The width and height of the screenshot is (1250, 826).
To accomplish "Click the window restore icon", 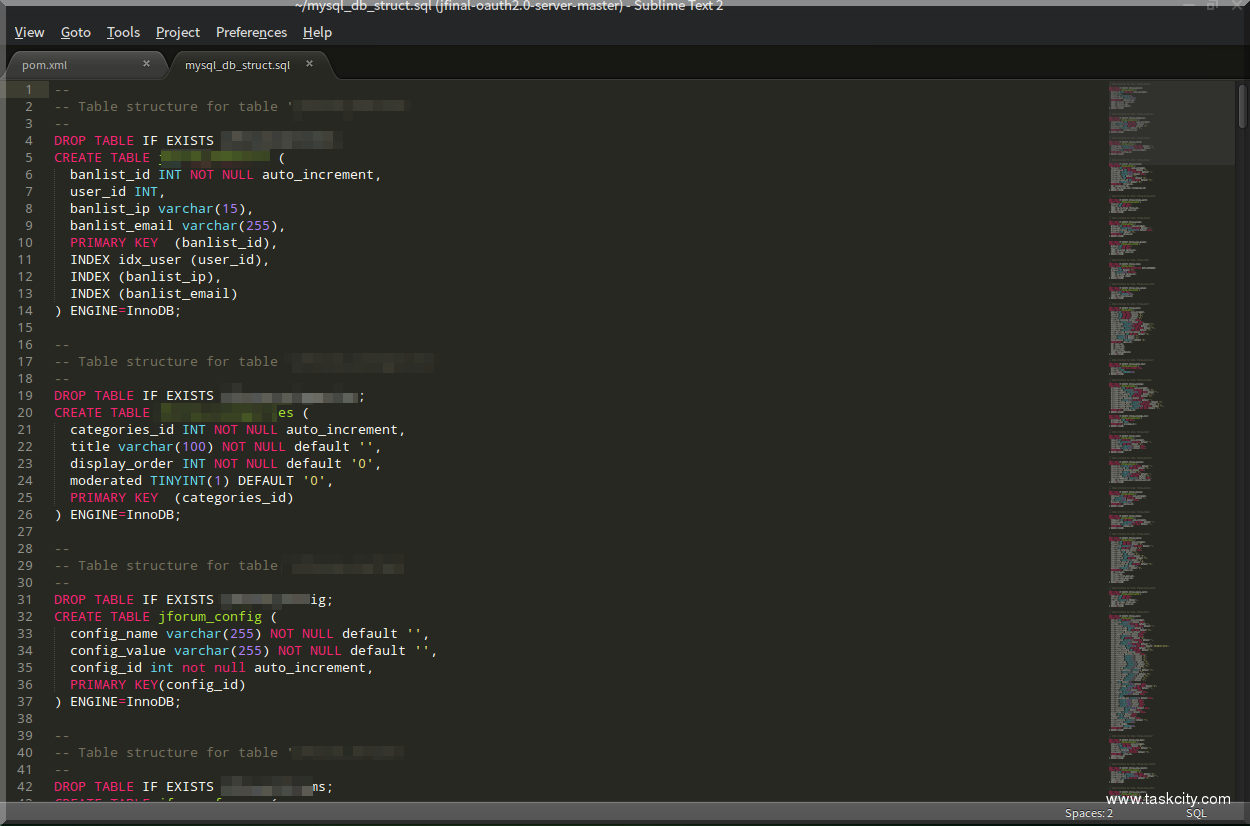I will pos(1211,6).
